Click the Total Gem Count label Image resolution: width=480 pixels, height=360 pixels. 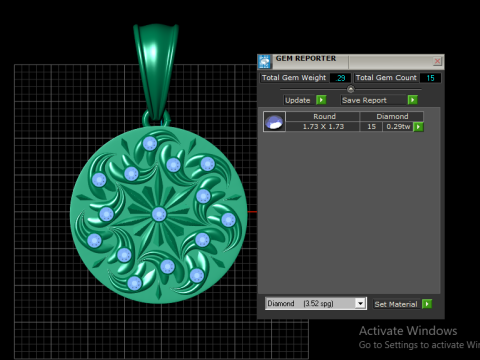tap(386, 78)
